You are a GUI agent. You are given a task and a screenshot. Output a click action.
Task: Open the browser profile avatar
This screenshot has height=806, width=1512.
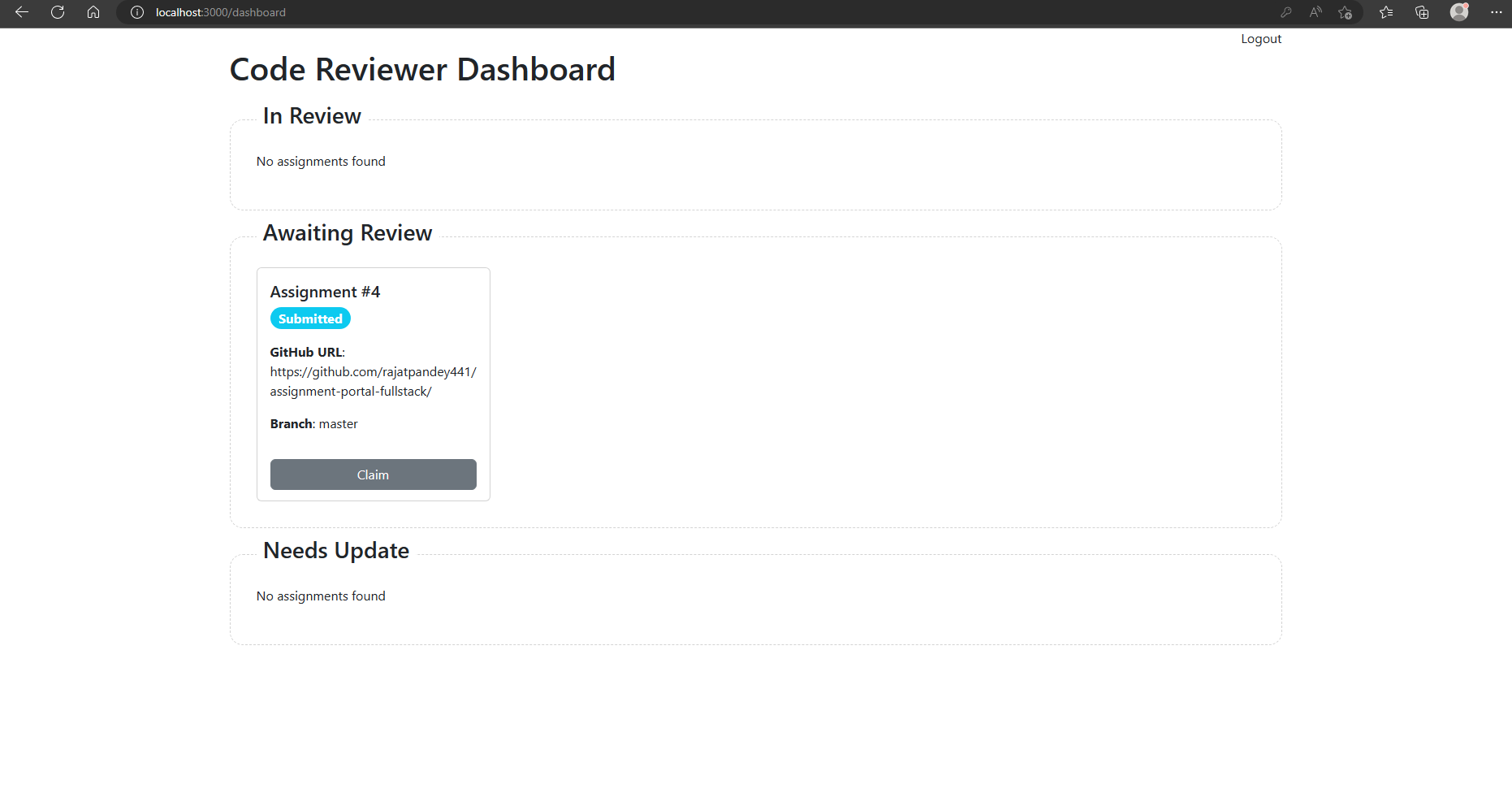pyautogui.click(x=1459, y=12)
